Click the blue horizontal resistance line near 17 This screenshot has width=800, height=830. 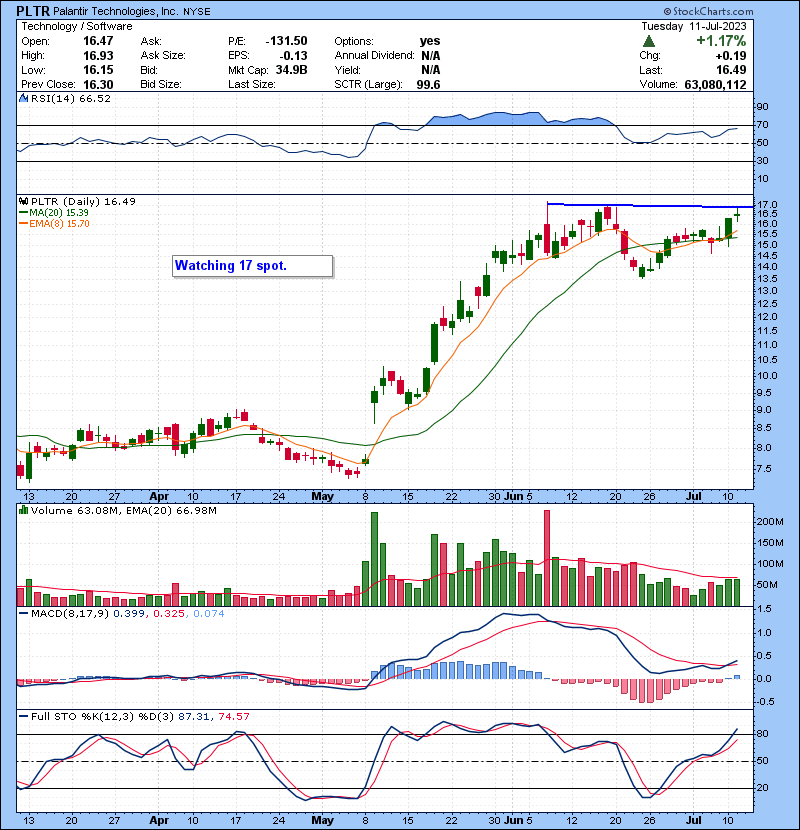pos(650,205)
